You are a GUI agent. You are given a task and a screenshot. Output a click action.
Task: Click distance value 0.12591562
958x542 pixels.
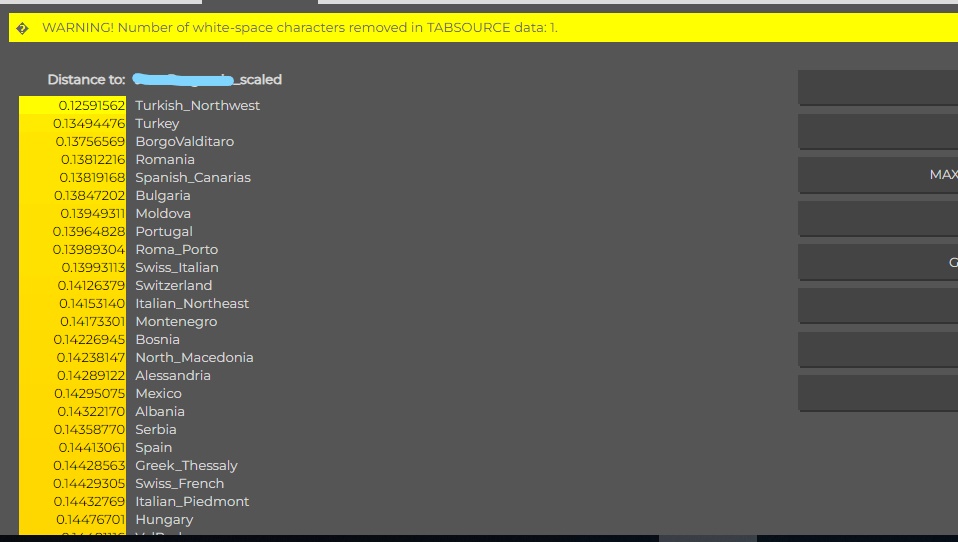click(x=92, y=105)
